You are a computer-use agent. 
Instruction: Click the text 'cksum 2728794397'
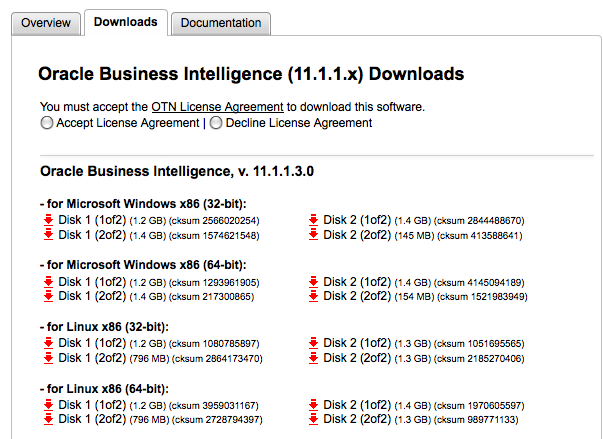click(217, 420)
